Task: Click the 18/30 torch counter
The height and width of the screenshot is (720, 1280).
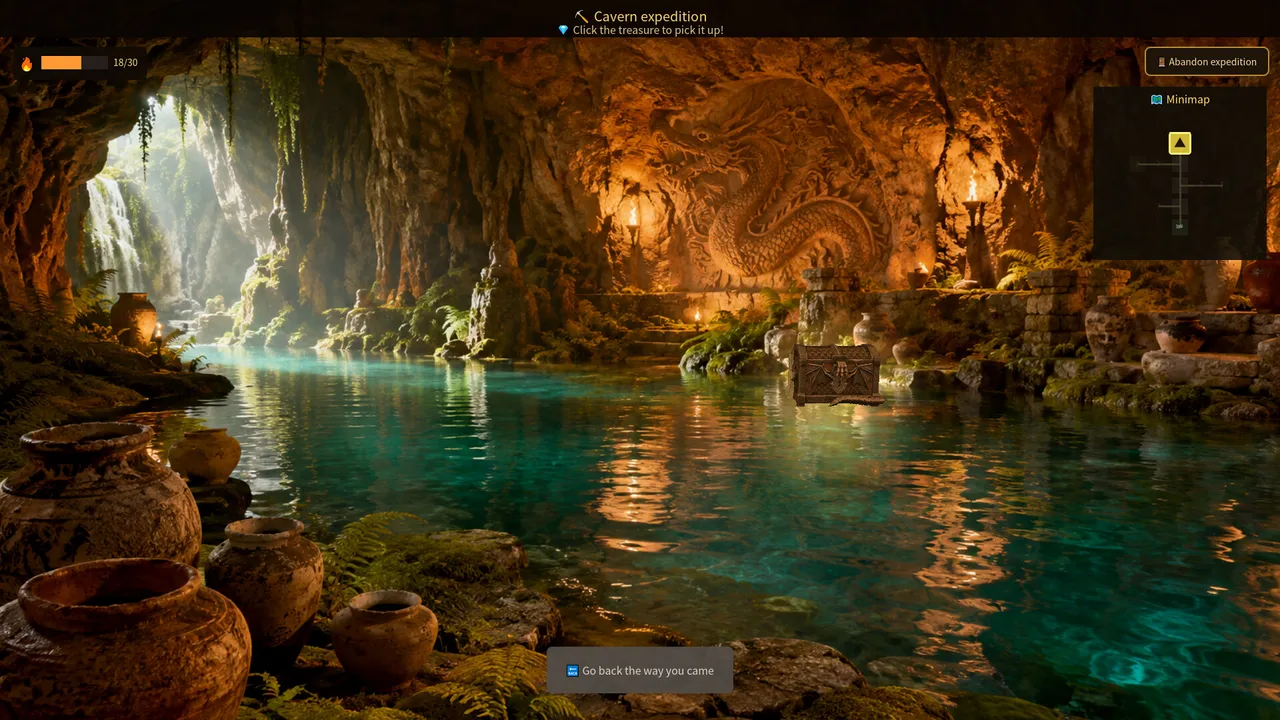Action: pyautogui.click(x=125, y=62)
